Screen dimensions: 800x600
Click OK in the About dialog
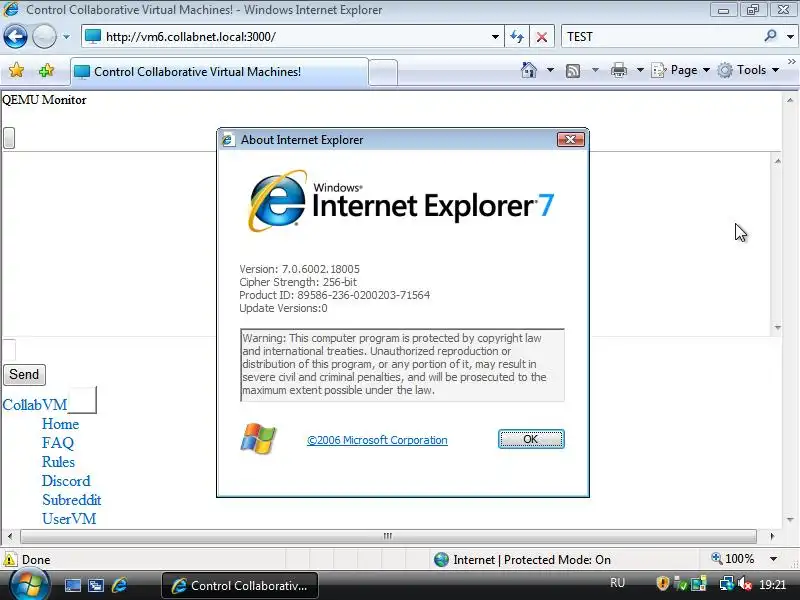[x=531, y=439]
